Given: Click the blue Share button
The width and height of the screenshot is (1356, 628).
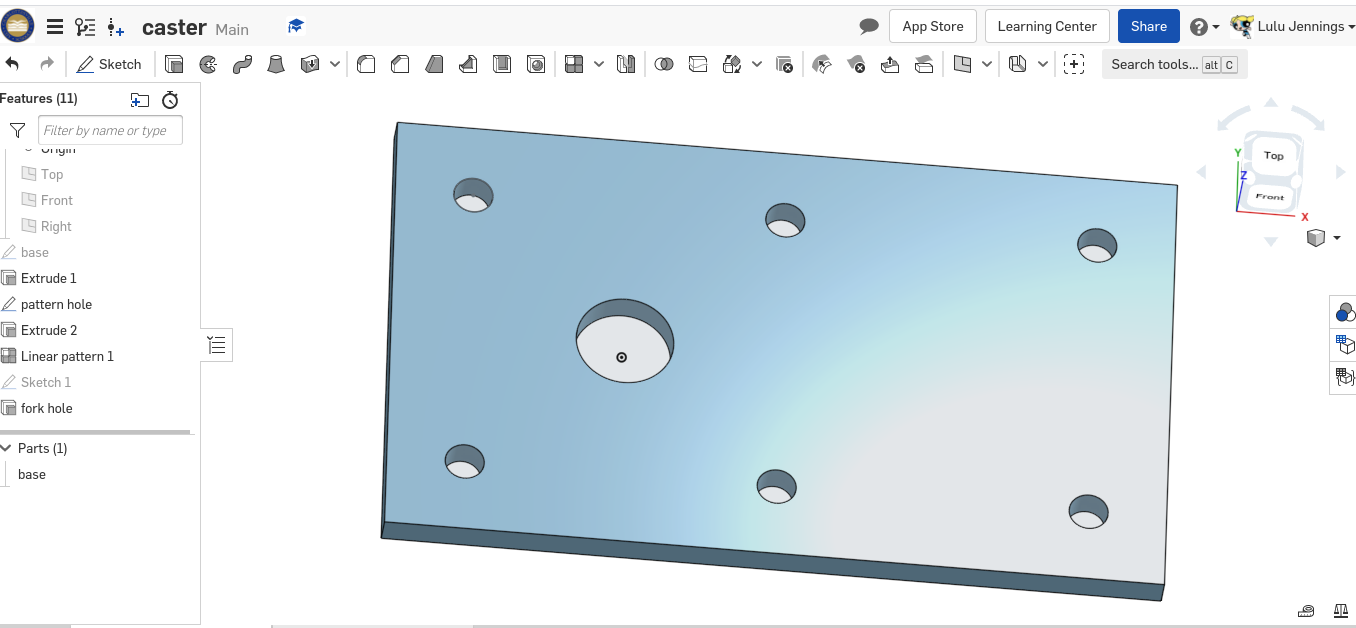Looking at the screenshot, I should click(x=1149, y=26).
